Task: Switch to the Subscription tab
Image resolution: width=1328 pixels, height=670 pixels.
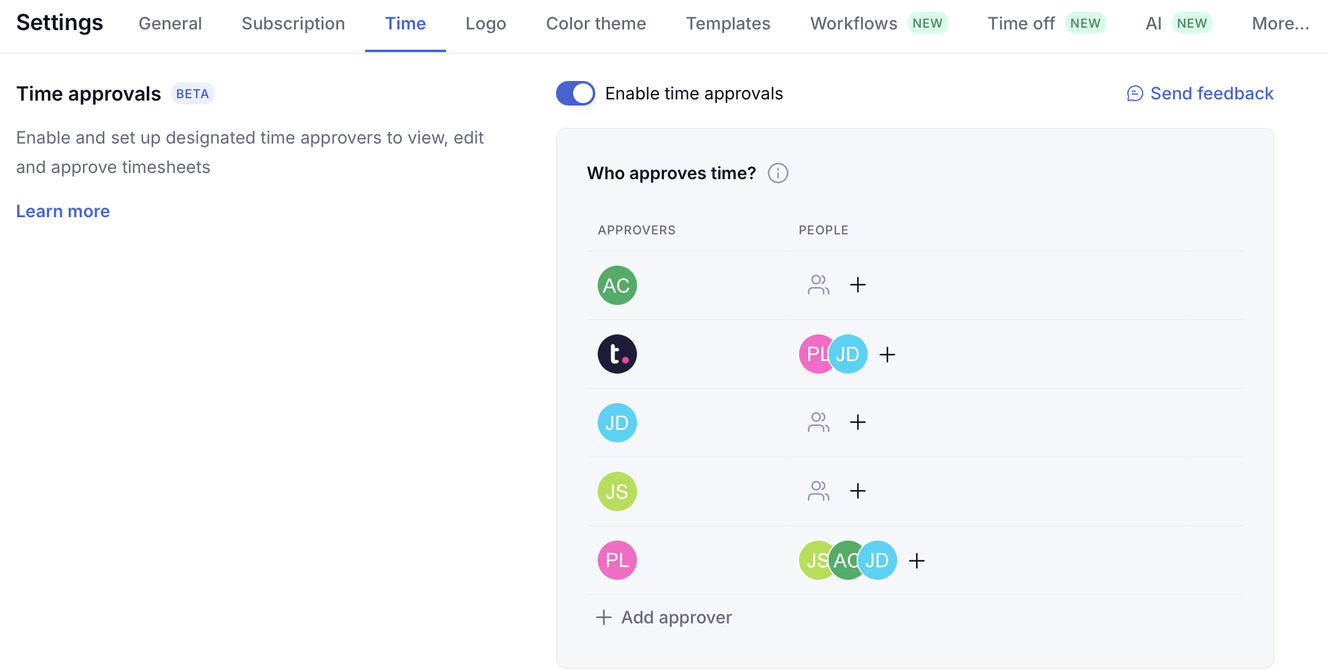Action: coord(293,23)
